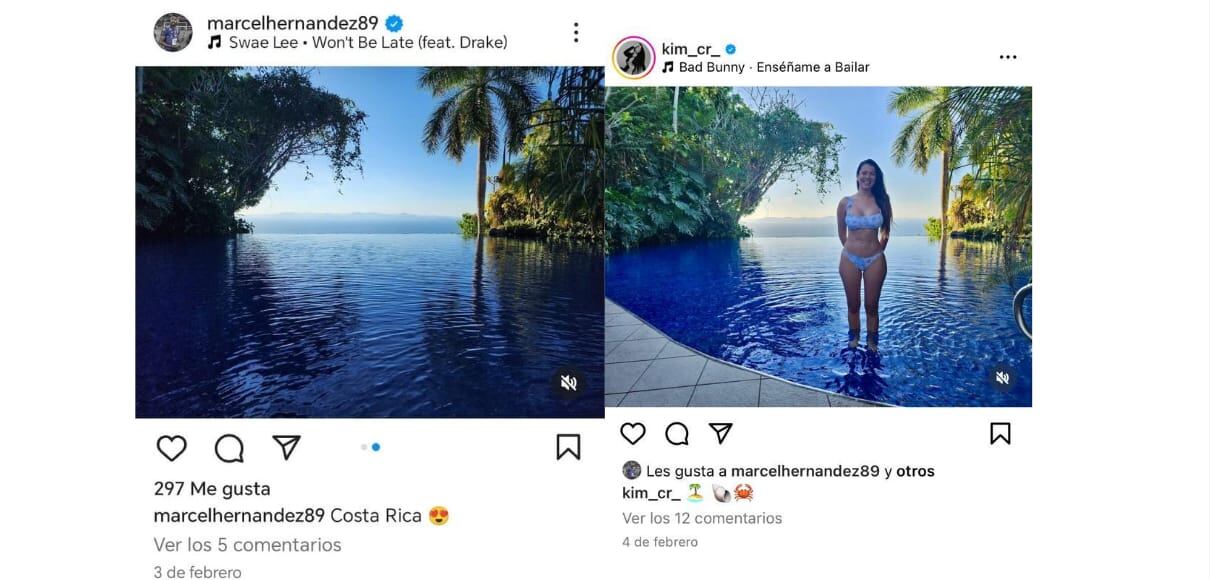Like marcelhernandez89's pool post
Image resolution: width=1210 pixels, height=580 pixels.
[x=171, y=447]
